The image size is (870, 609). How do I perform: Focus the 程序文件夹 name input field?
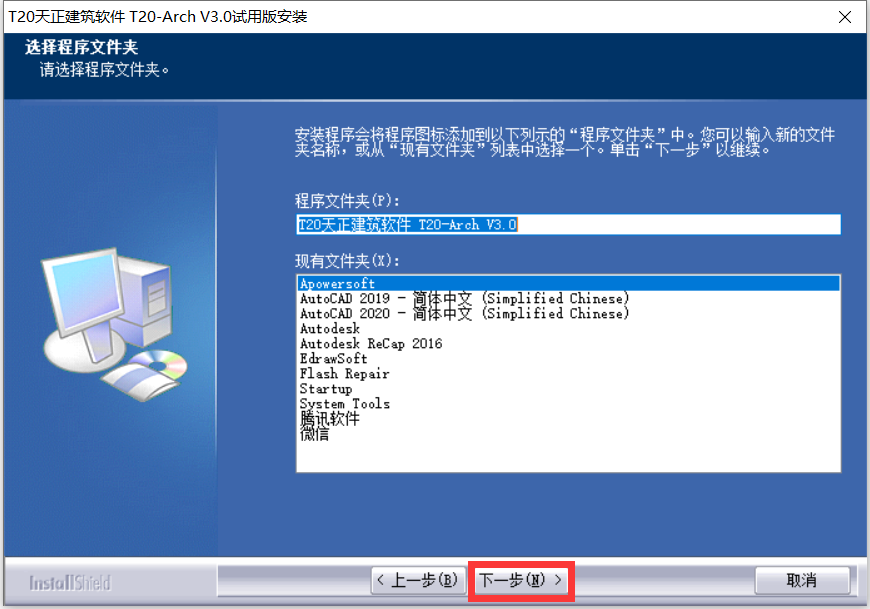point(568,224)
